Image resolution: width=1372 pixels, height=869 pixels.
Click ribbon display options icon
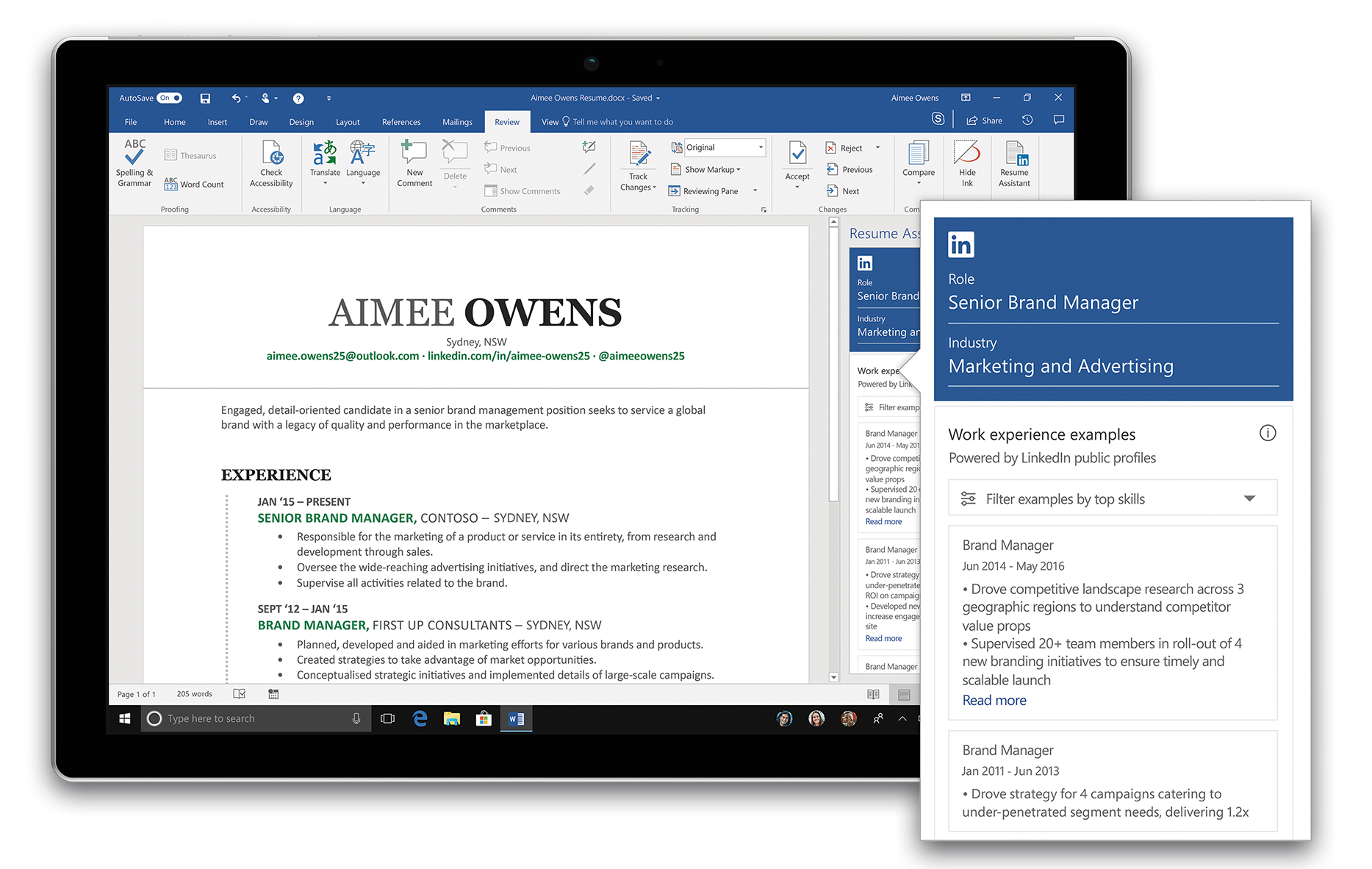tap(966, 98)
